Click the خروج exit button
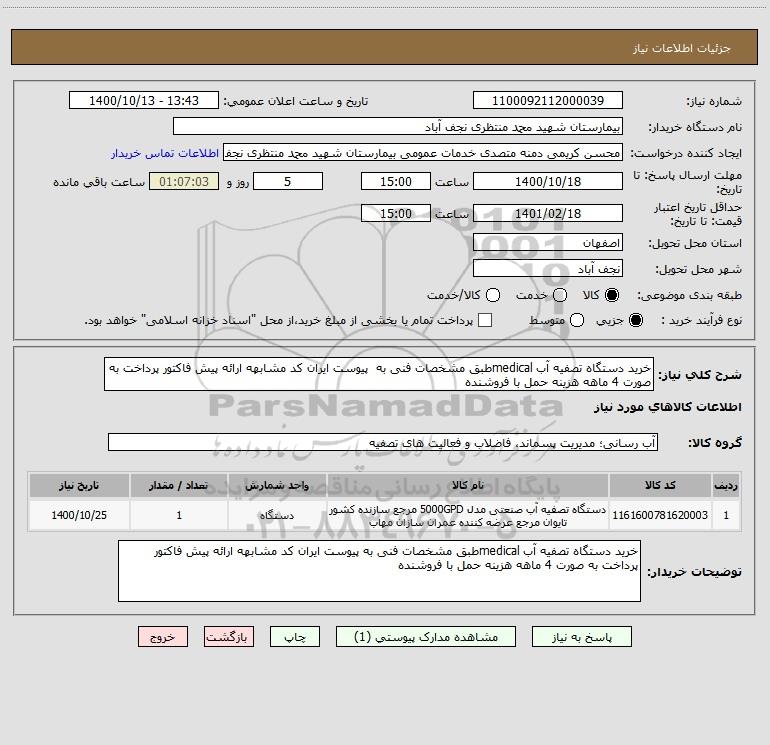Viewport: 770px width, 745px height. (x=163, y=637)
